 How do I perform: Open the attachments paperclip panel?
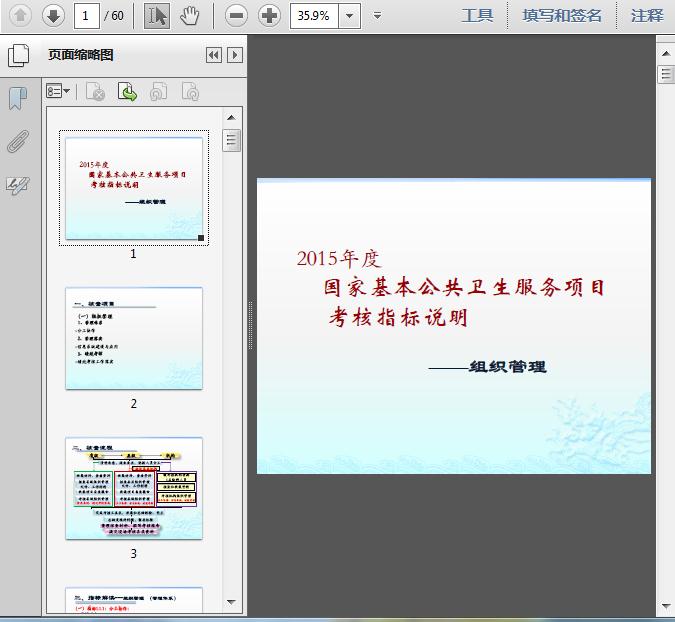tap(18, 141)
